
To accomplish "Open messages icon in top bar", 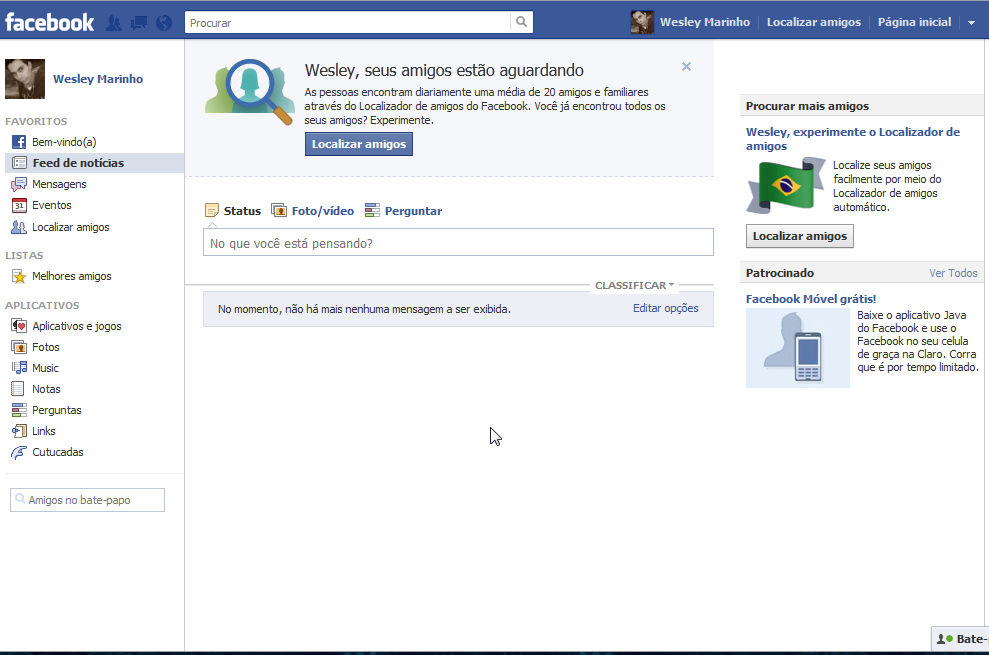I will point(139,22).
